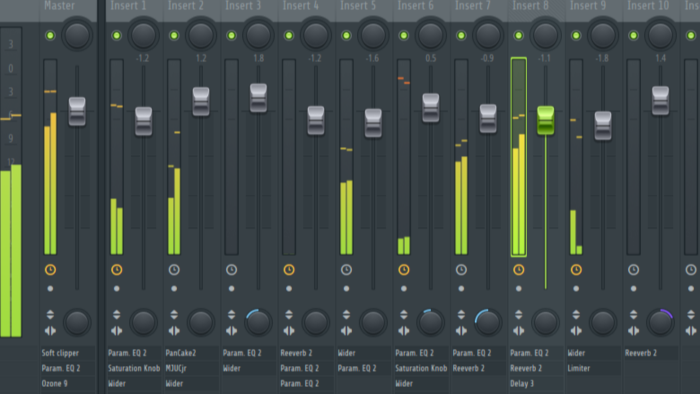Image resolution: width=700 pixels, height=394 pixels.
Task: Click Insert 9 swap stereo arrows icon
Action: [x=576, y=331]
